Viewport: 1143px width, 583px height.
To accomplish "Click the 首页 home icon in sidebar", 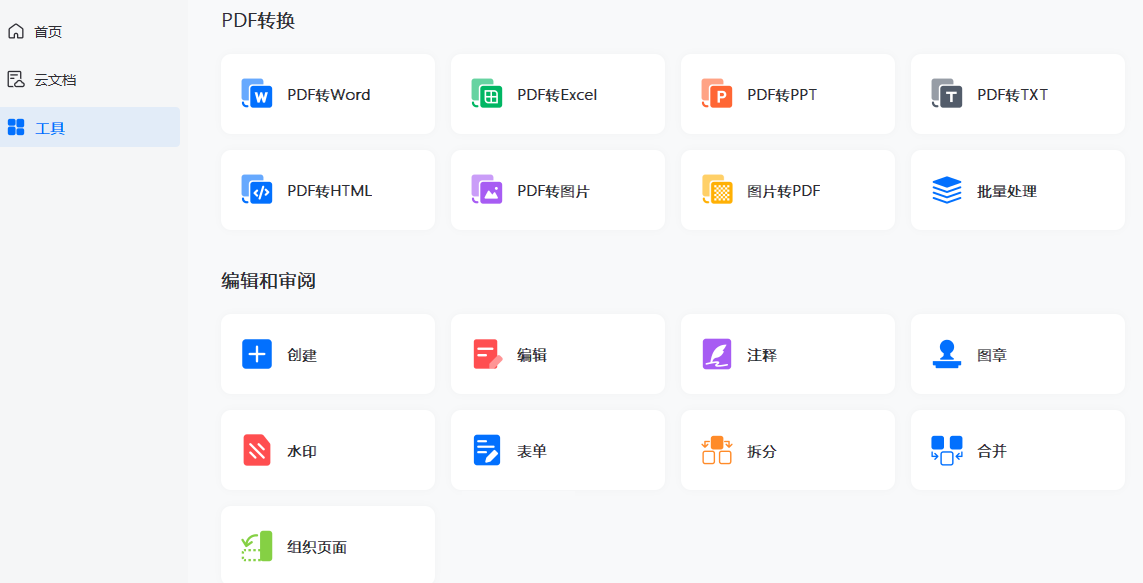I will pyautogui.click(x=15, y=31).
